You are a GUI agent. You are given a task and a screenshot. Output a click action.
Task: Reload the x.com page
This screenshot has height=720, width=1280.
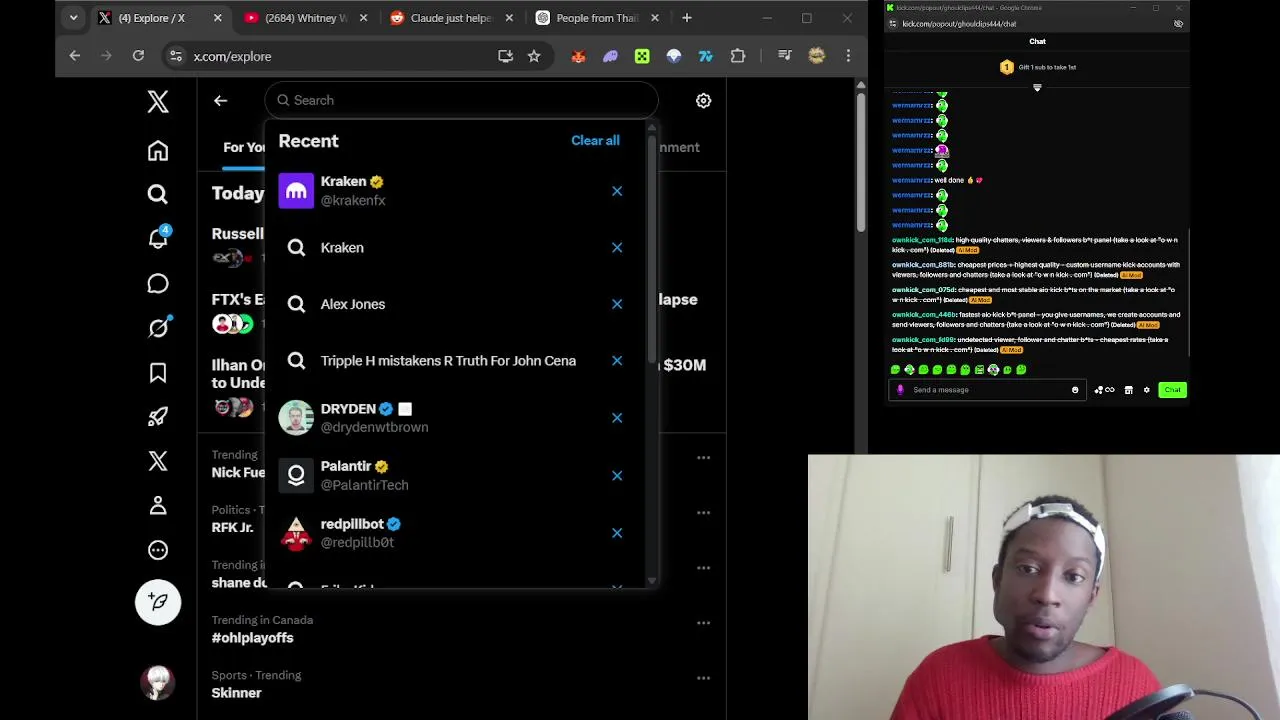pos(138,56)
